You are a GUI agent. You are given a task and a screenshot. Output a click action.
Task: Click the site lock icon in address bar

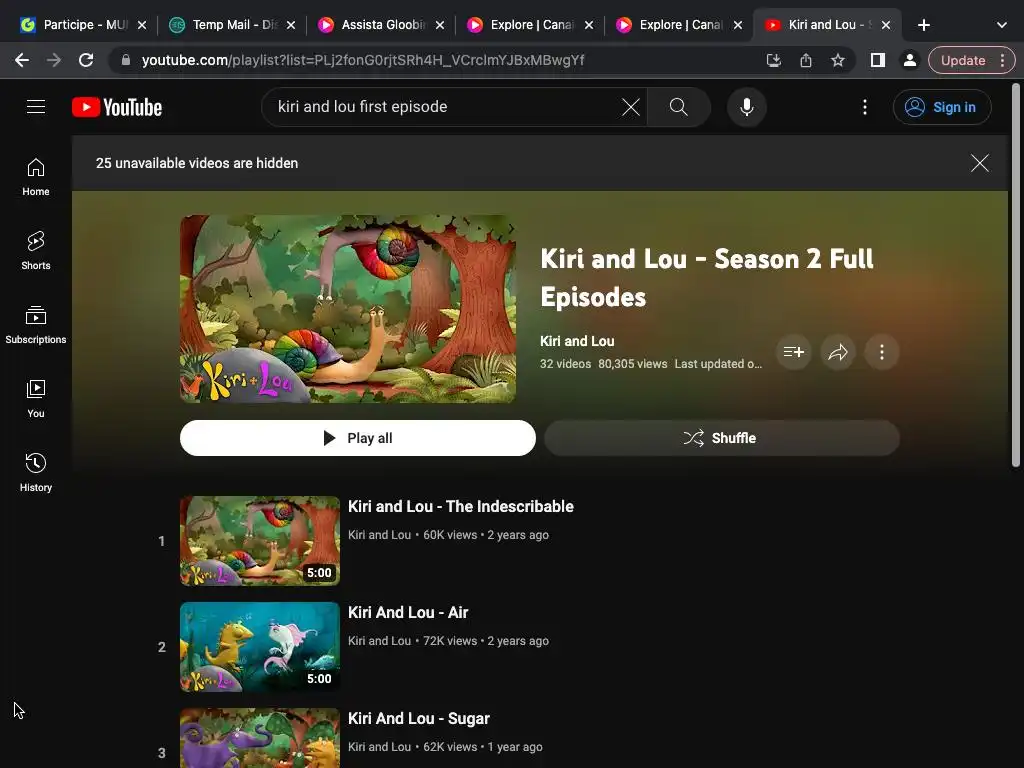tap(126, 61)
